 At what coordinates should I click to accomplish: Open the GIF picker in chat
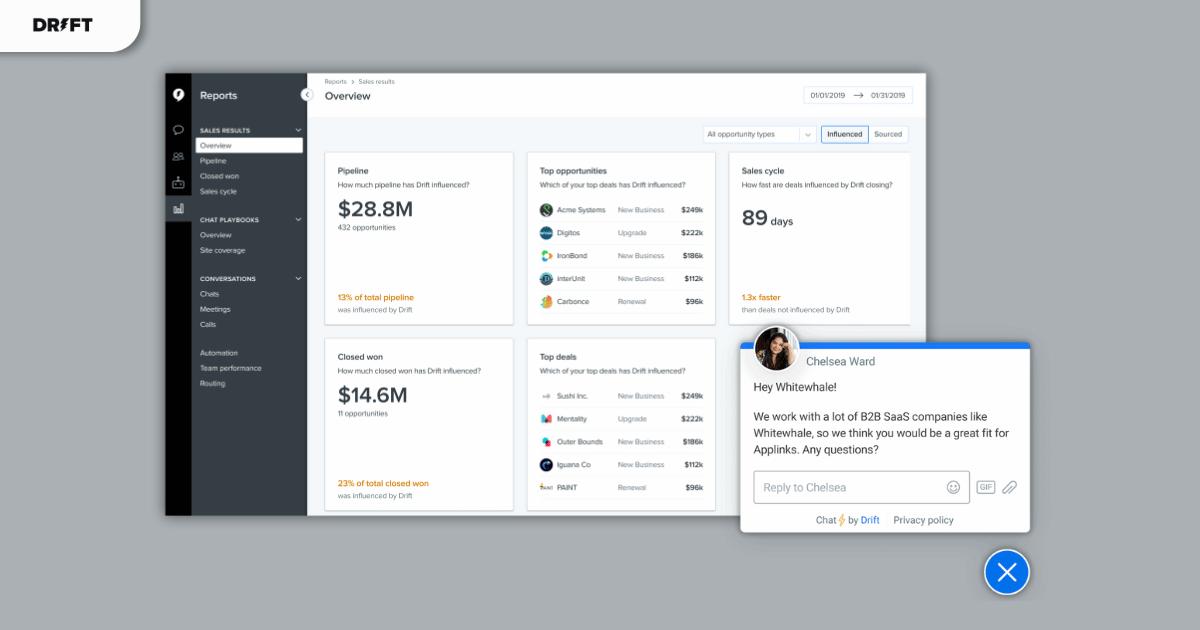pyautogui.click(x=986, y=487)
